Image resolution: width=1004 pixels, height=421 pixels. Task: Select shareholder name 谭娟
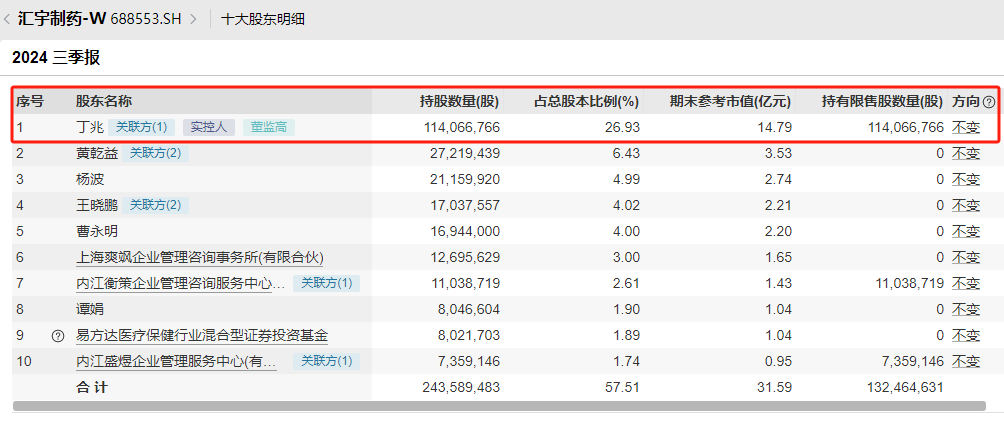tap(90, 310)
